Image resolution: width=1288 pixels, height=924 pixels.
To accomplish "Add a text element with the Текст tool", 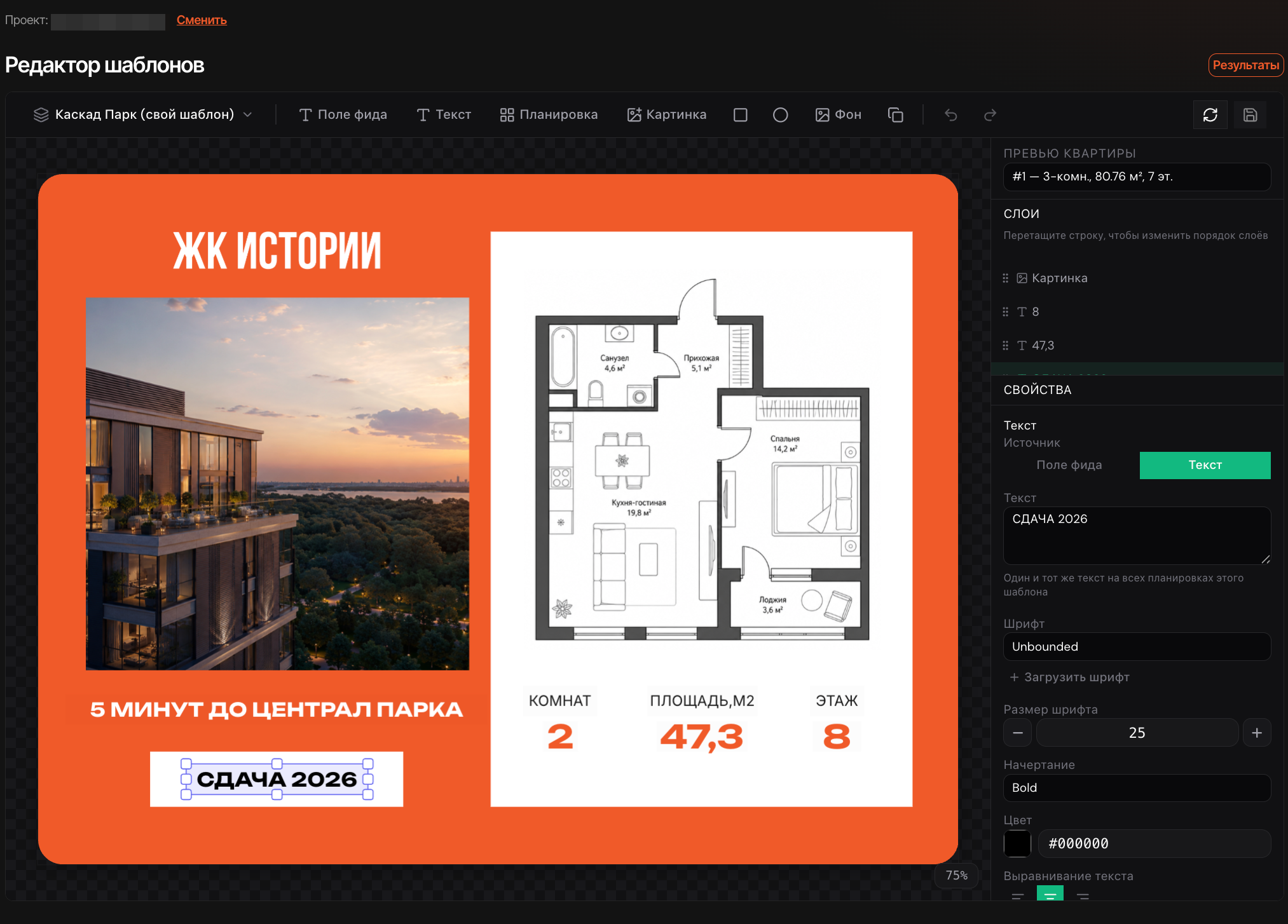I will [444, 115].
